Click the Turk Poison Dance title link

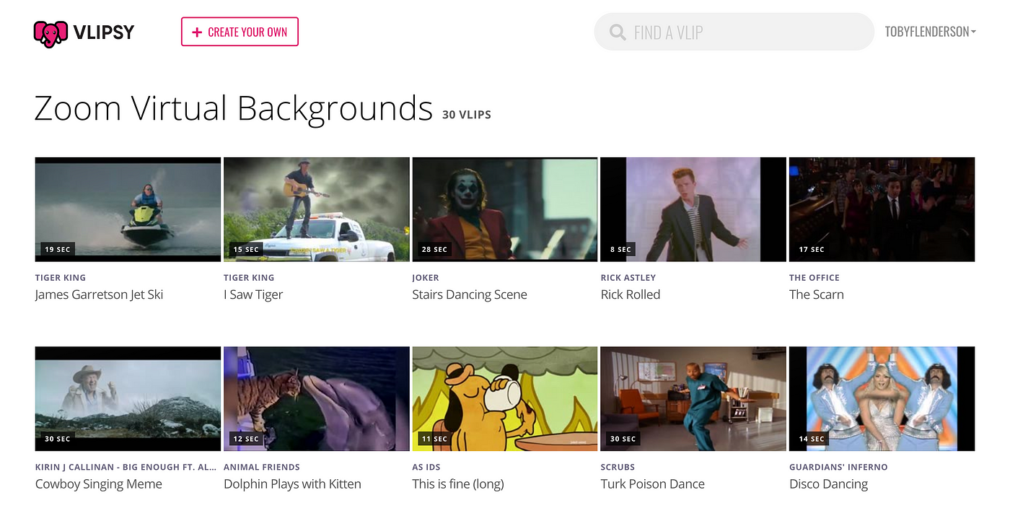click(x=652, y=484)
